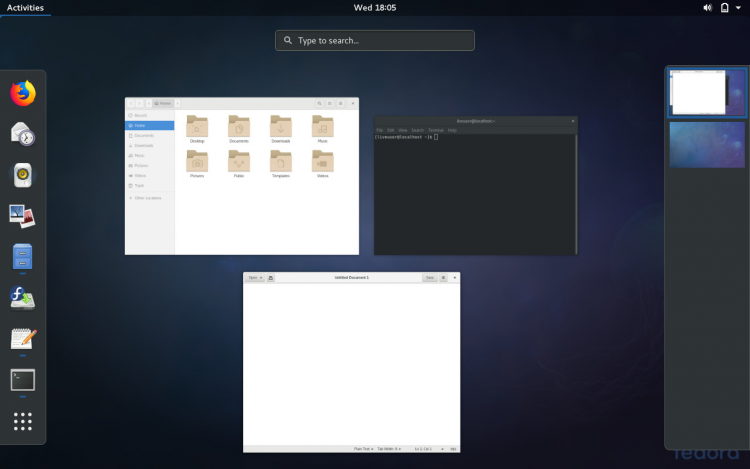The width and height of the screenshot is (750, 469).
Task: Launch Firefox from the dash
Action: [23, 93]
